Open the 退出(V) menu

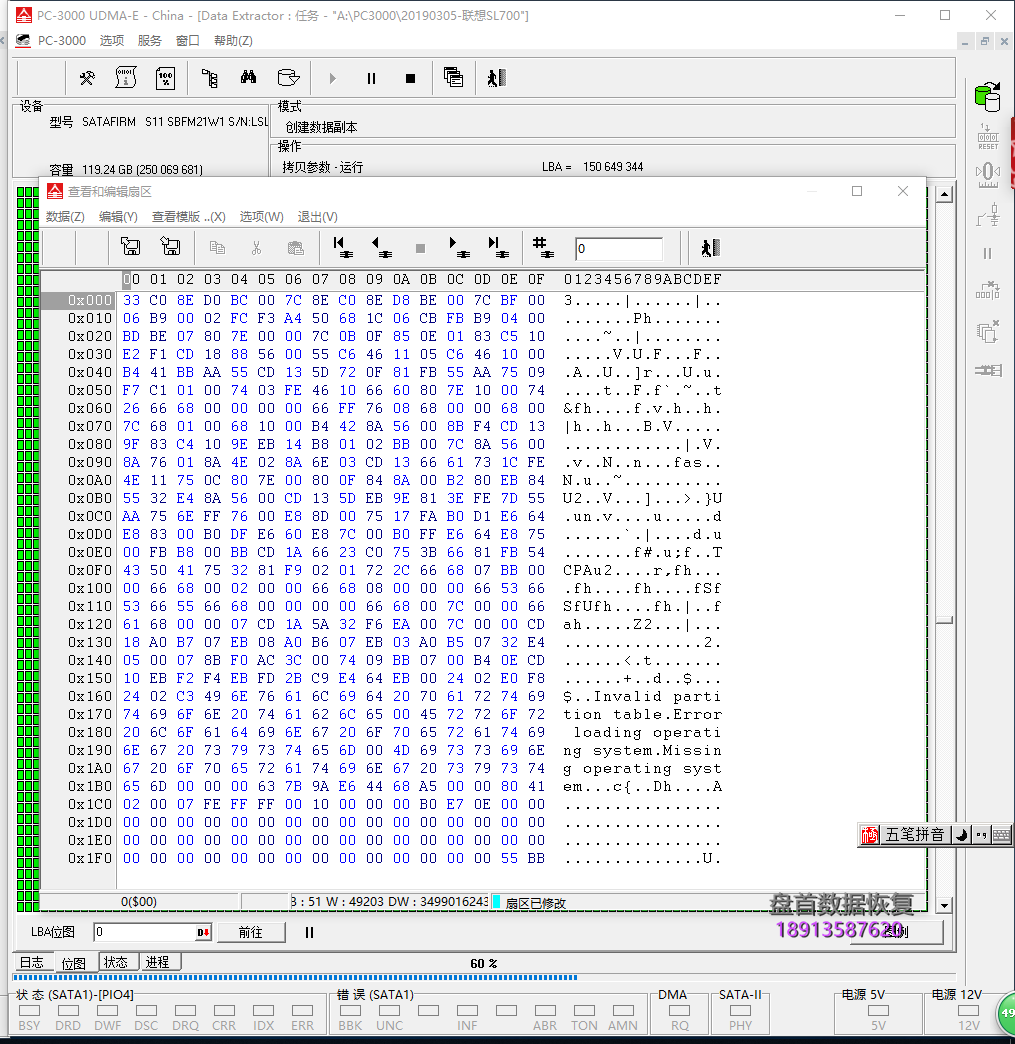pos(317,217)
